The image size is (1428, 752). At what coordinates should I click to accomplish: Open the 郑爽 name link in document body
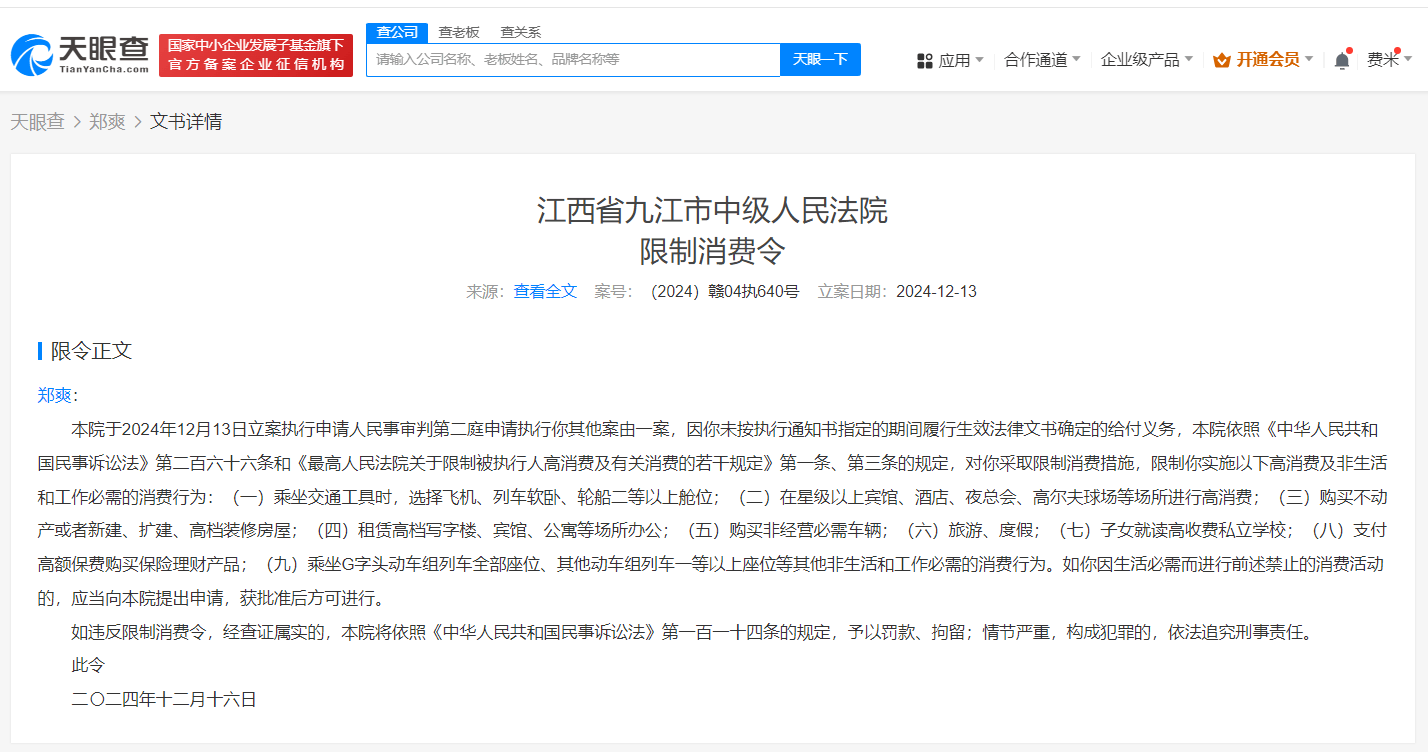click(54, 395)
